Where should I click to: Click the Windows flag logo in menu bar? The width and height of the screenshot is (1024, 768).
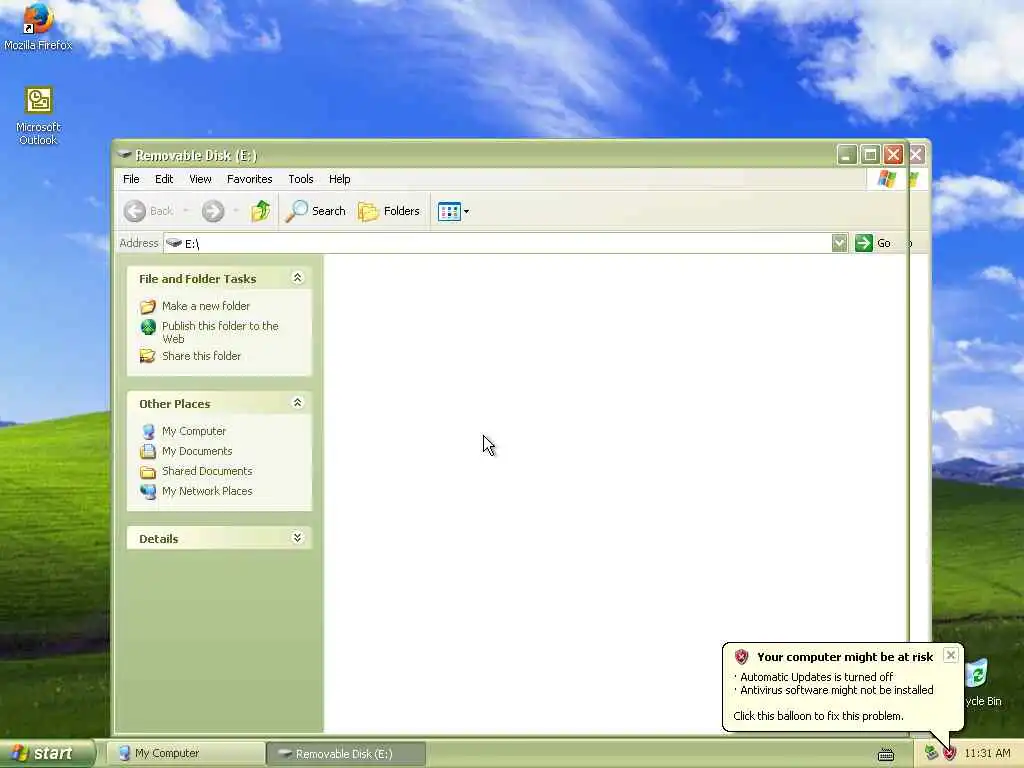(887, 179)
